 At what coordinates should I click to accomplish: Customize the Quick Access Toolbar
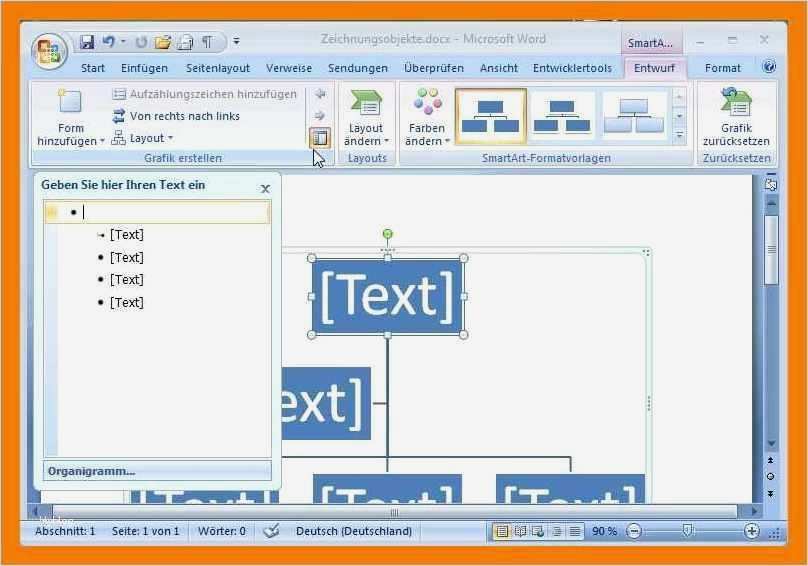[236, 41]
